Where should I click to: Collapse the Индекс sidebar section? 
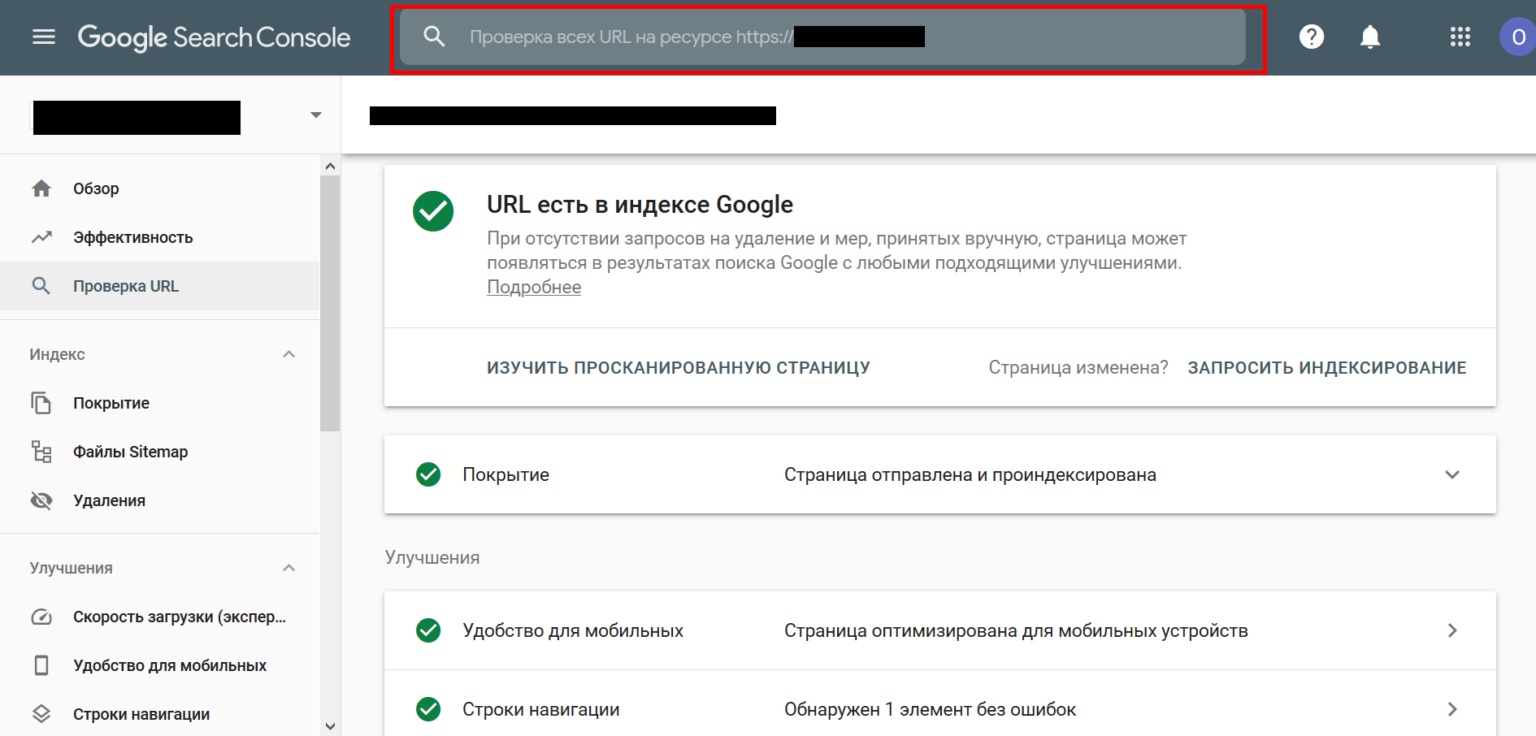click(x=289, y=355)
